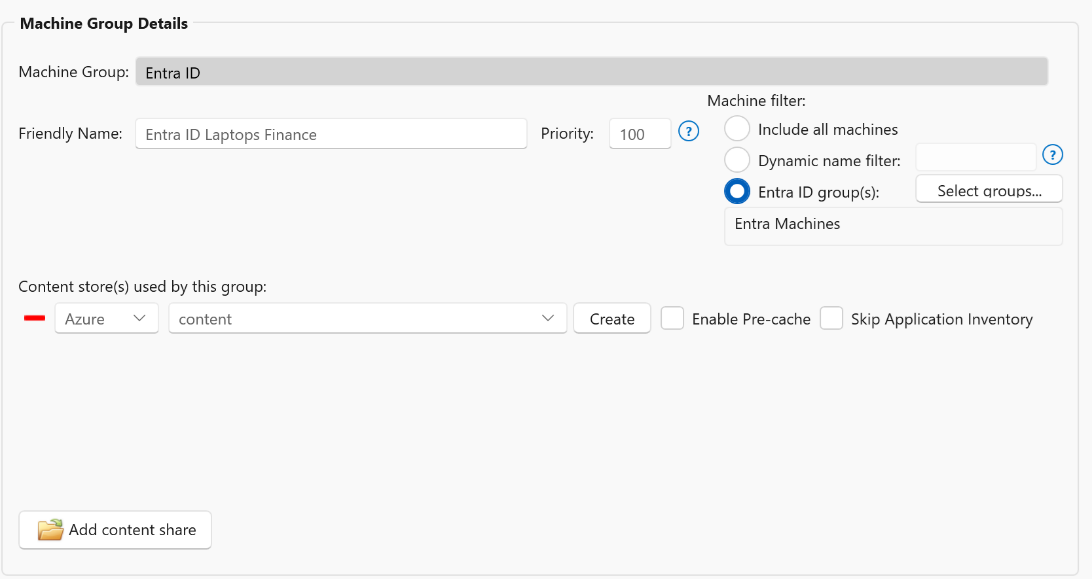Select Entra ID group(s) radio button
Image resolution: width=1092 pixels, height=579 pixels.
point(737,191)
